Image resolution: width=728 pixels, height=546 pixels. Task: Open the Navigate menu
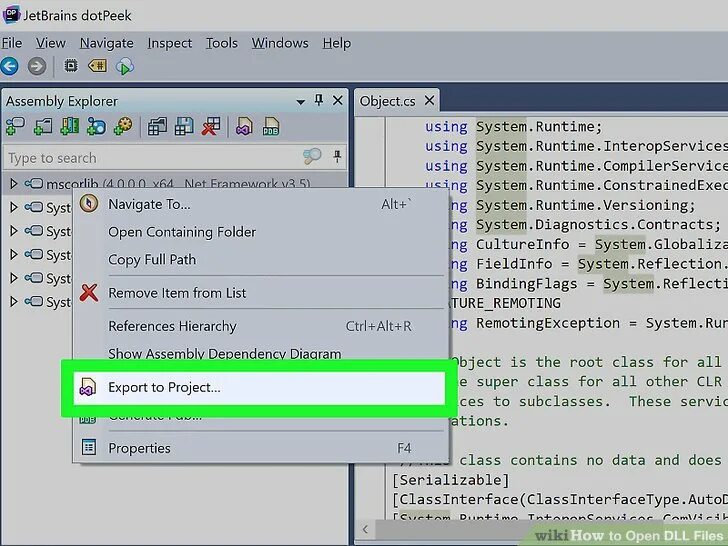pos(107,43)
